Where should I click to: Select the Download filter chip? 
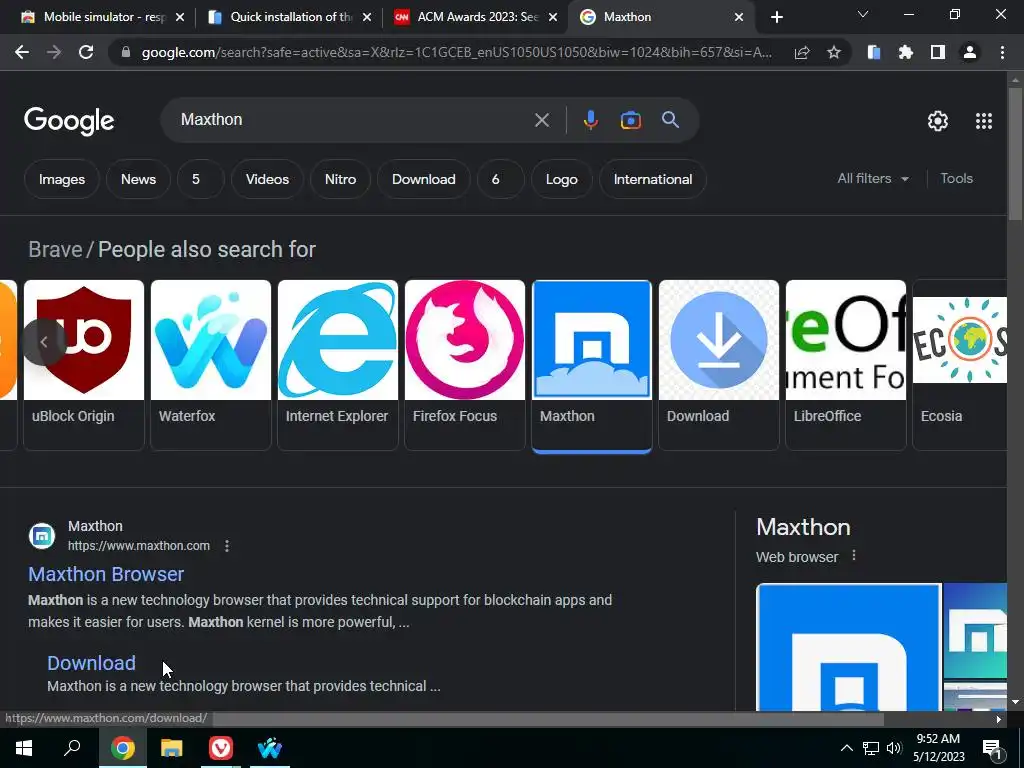click(423, 179)
